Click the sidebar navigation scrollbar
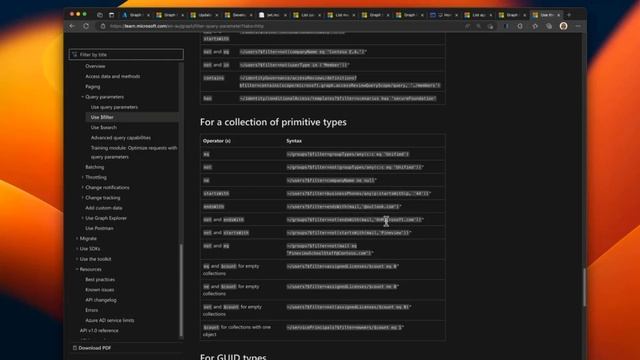Viewport: 640px width, 360px height. (181, 290)
